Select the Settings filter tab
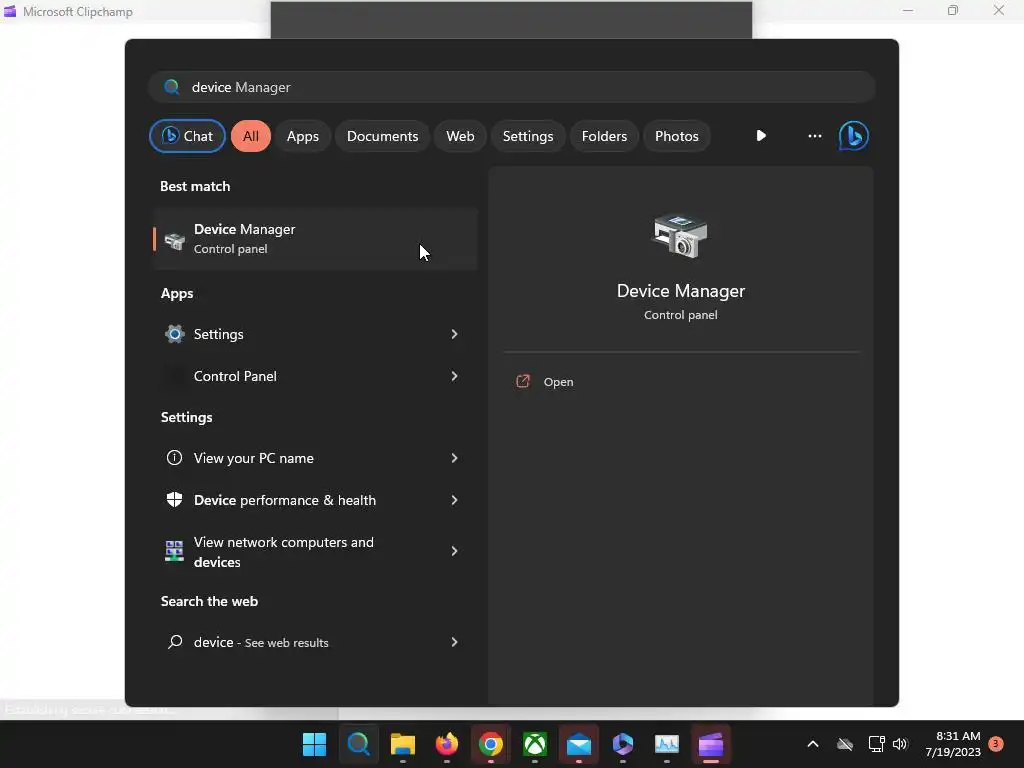This screenshot has height=768, width=1024. pos(528,136)
